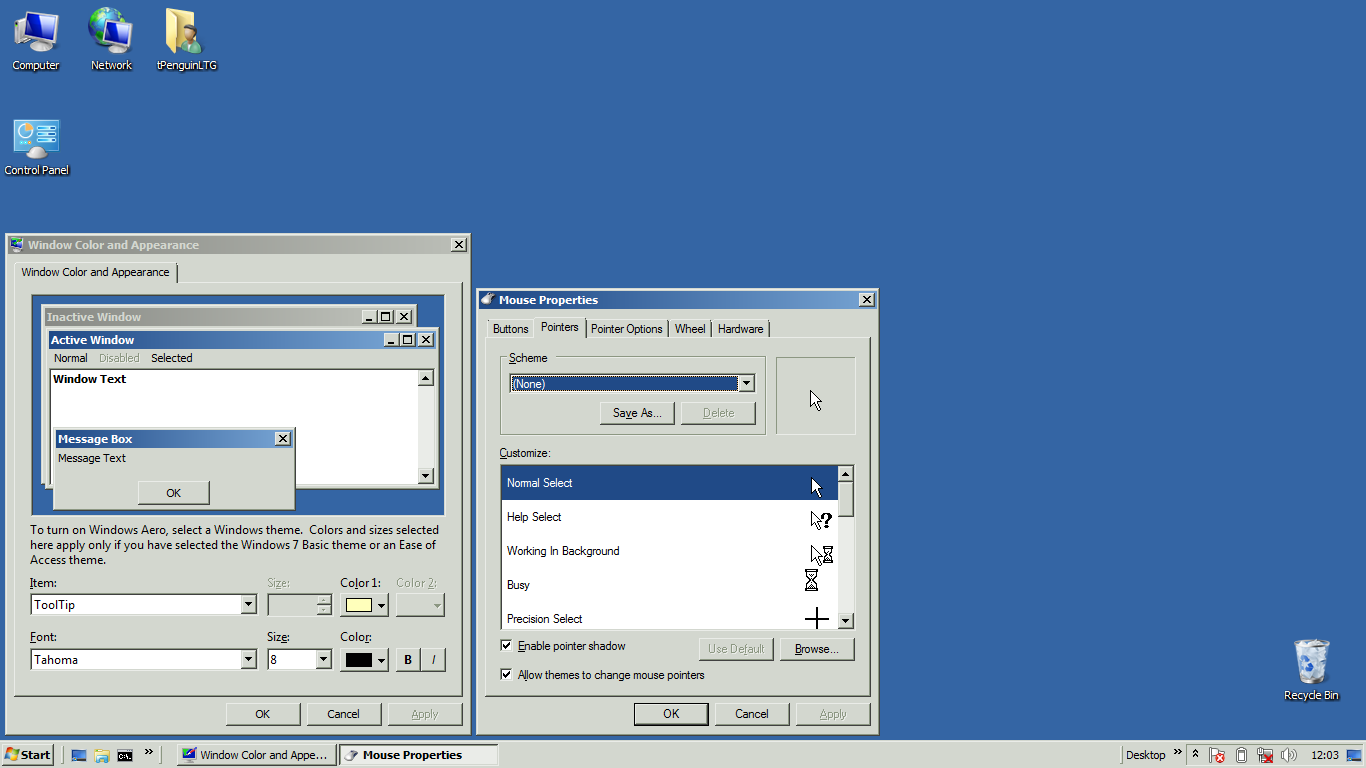Click OK in Window Color and Appearance
The height and width of the screenshot is (768, 1366).
tap(263, 714)
